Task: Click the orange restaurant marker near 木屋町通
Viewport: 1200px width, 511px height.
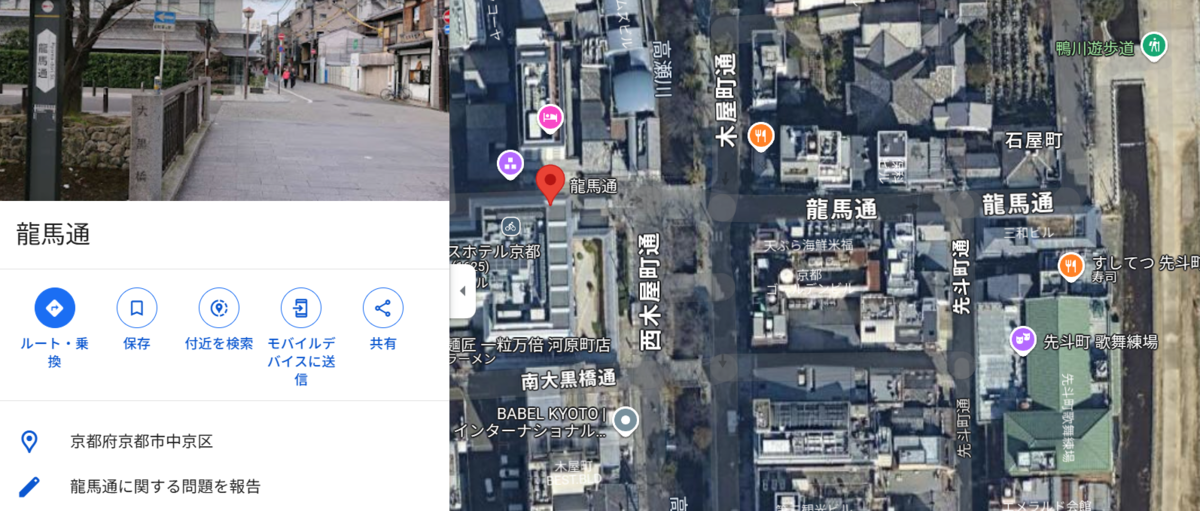Action: point(761,134)
